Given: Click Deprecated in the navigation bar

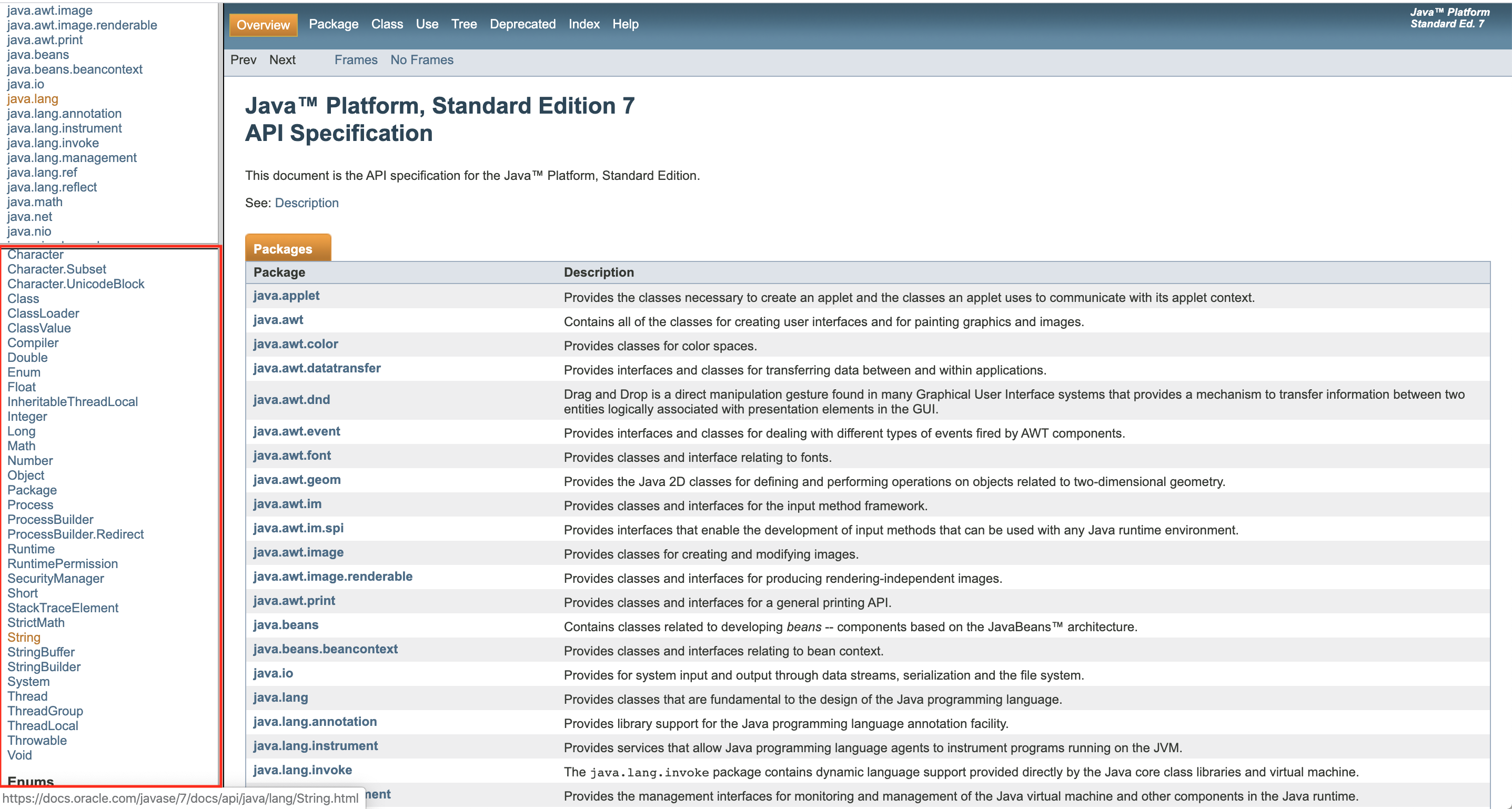Looking at the screenshot, I should click(x=522, y=24).
